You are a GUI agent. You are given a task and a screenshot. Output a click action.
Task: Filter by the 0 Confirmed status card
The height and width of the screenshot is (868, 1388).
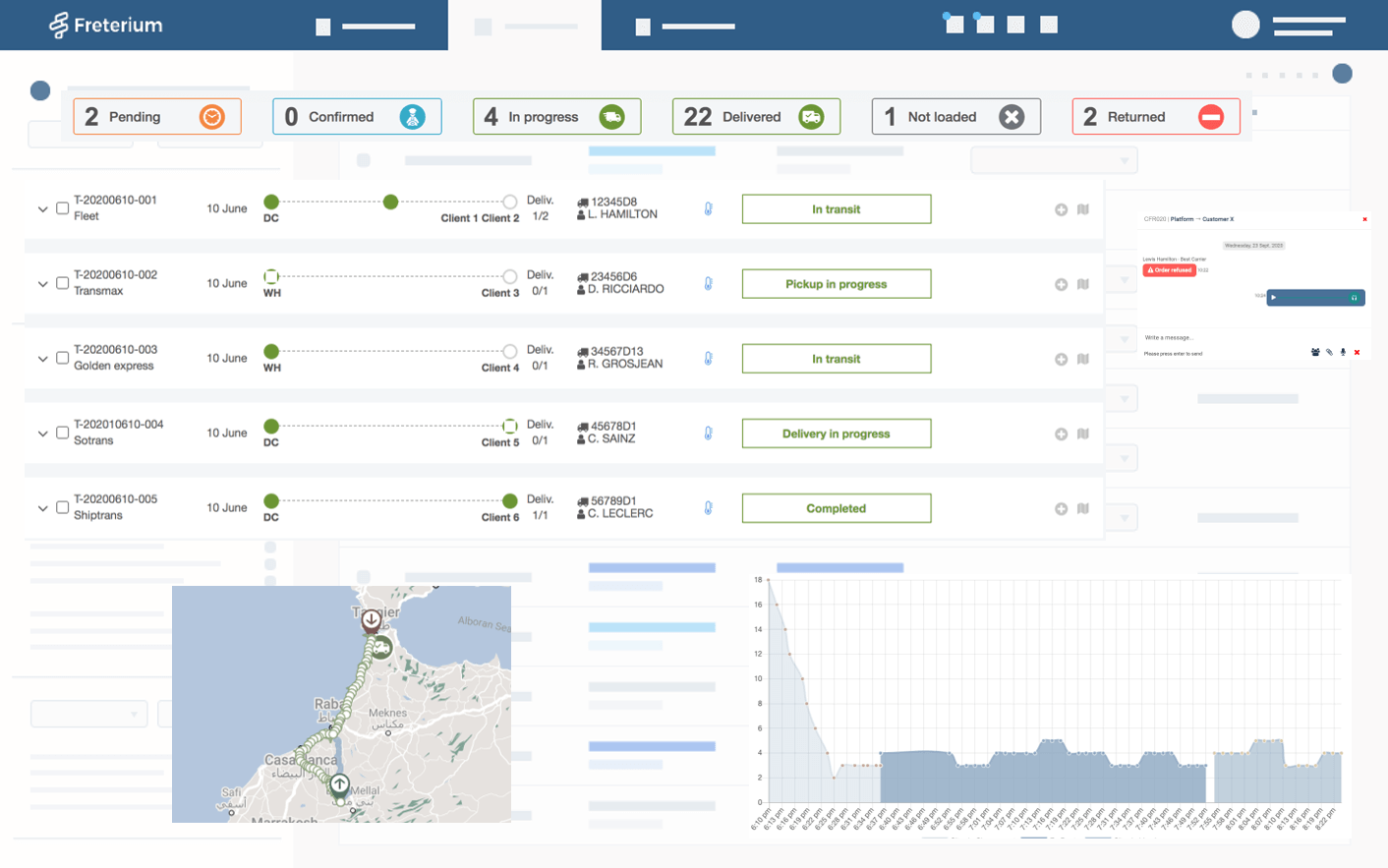[356, 117]
